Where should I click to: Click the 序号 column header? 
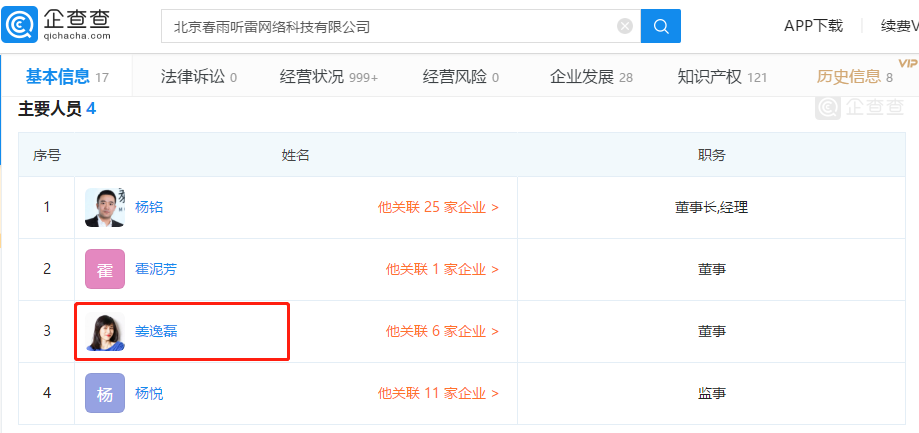(46, 155)
